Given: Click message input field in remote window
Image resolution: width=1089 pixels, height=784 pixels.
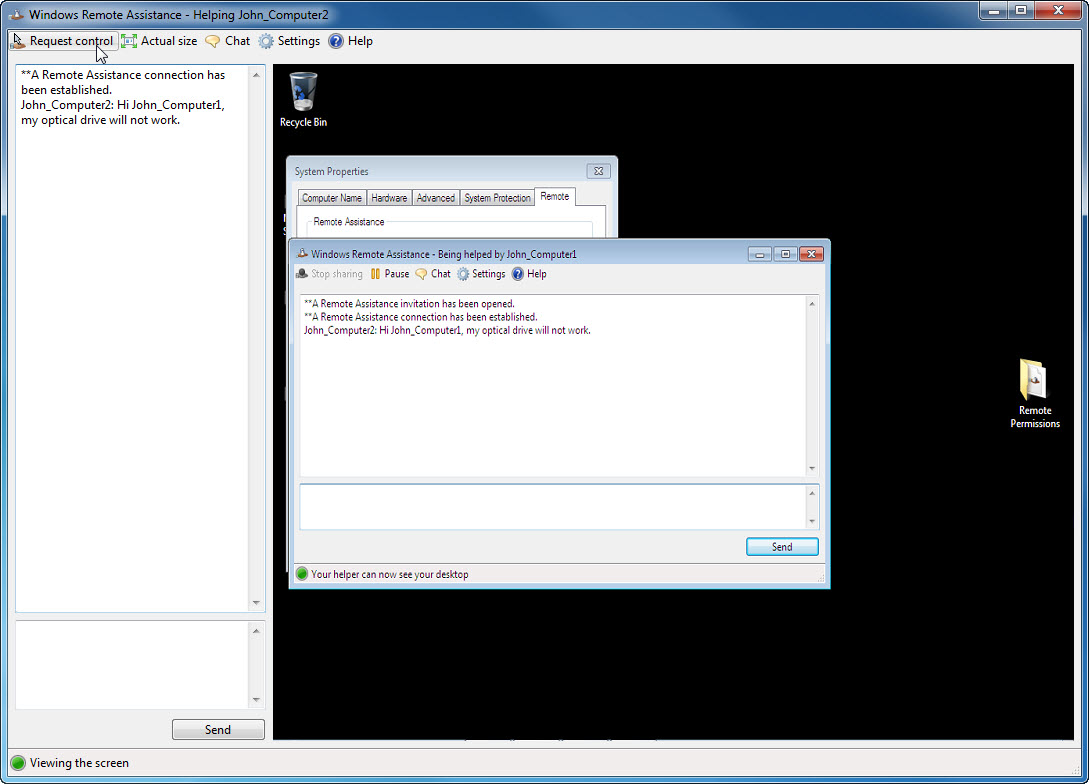Looking at the screenshot, I should coord(553,507).
